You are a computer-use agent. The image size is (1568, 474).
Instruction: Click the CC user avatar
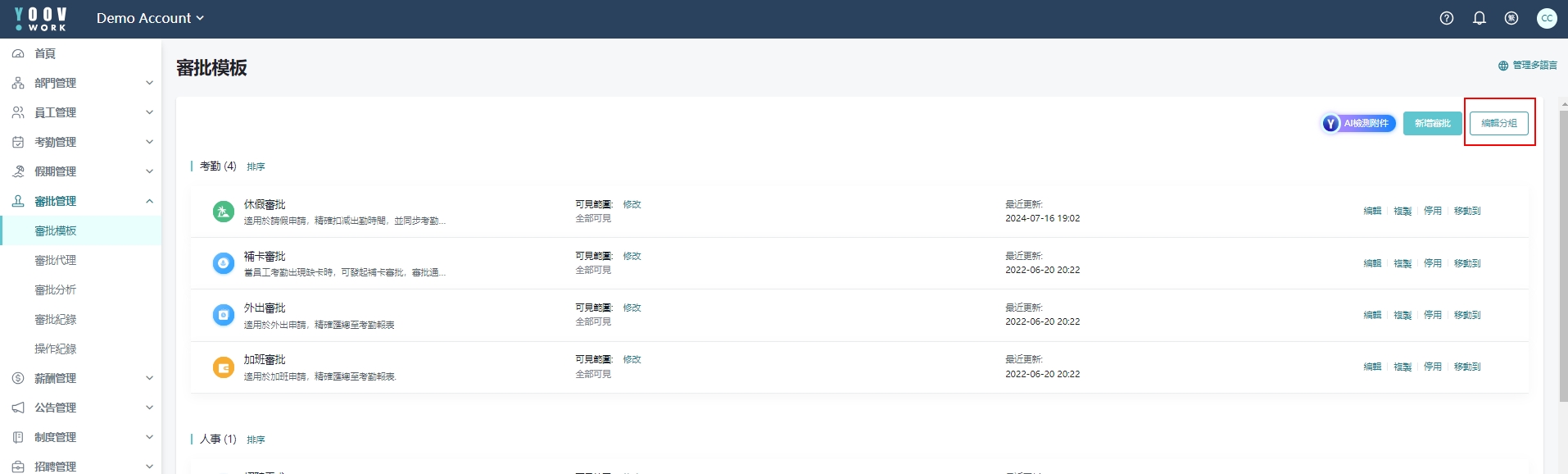(1547, 18)
